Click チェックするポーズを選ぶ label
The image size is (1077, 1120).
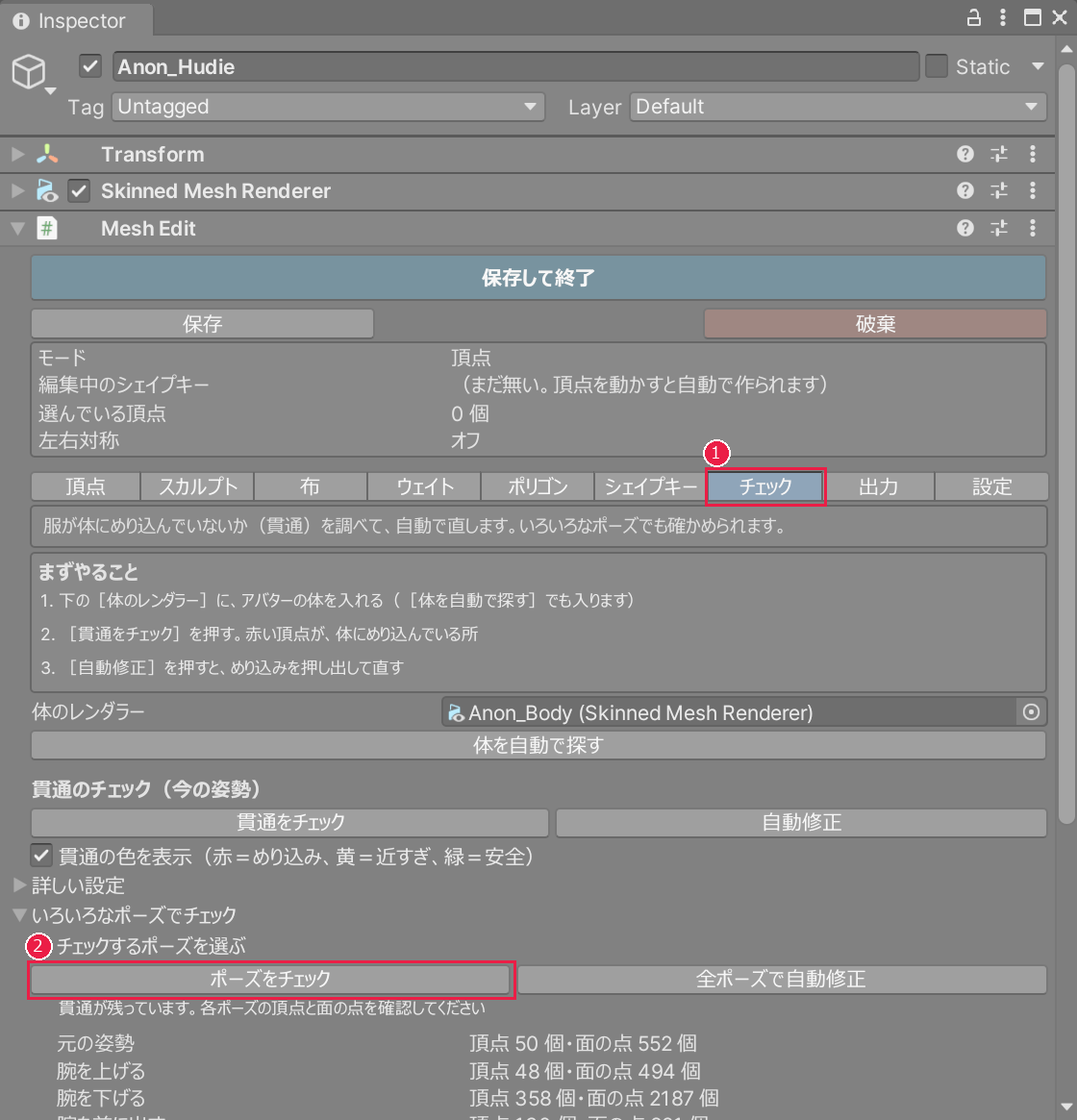pos(151,946)
